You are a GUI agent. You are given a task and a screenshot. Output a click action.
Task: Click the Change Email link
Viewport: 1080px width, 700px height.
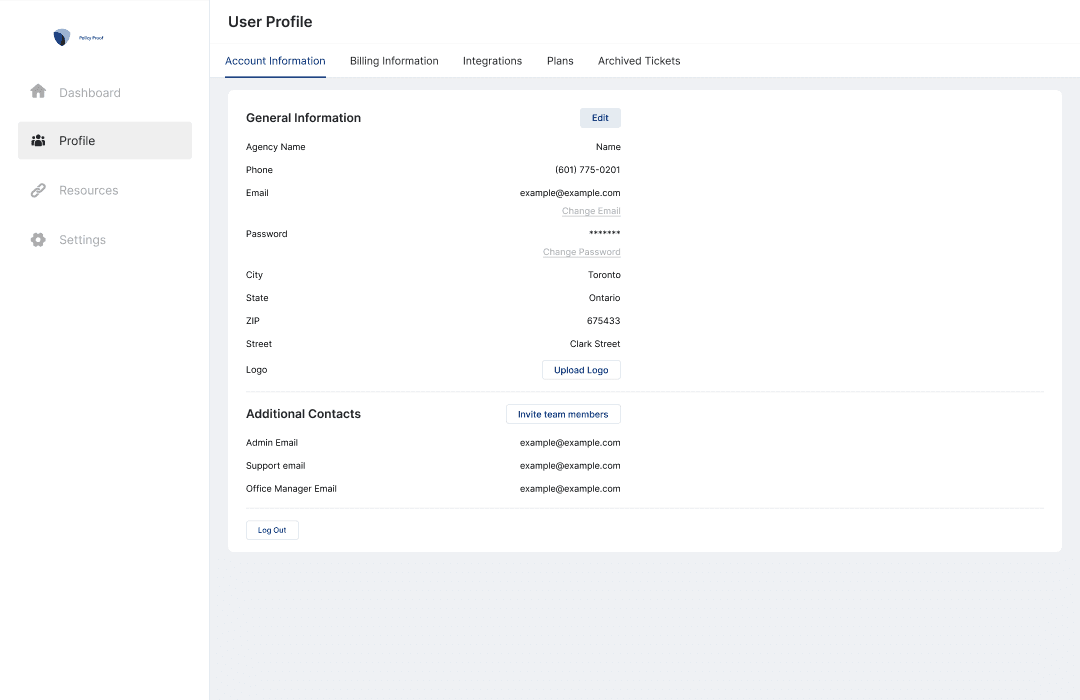click(x=590, y=210)
